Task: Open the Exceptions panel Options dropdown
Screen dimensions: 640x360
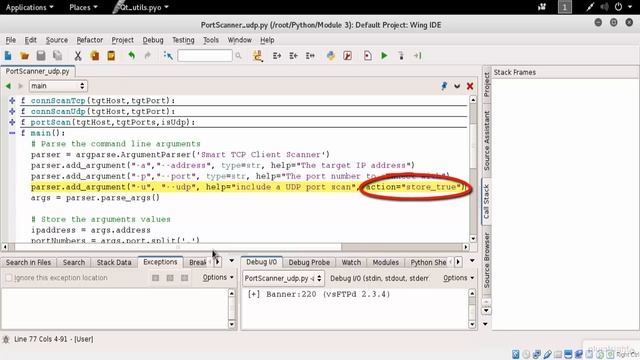Action: pos(218,277)
